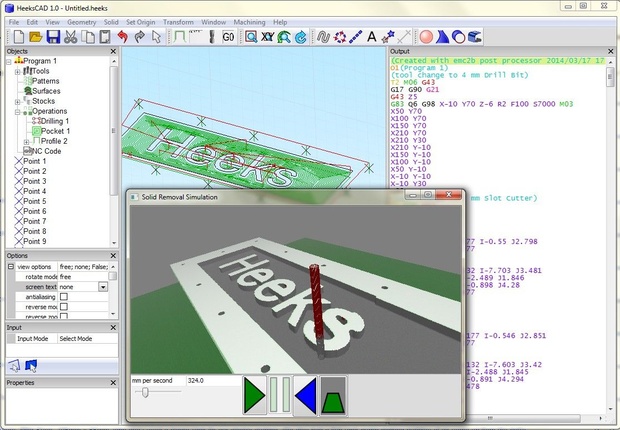Copy selection using toolbar copy icon
Viewport: 620px width, 430px height.
coord(88,37)
